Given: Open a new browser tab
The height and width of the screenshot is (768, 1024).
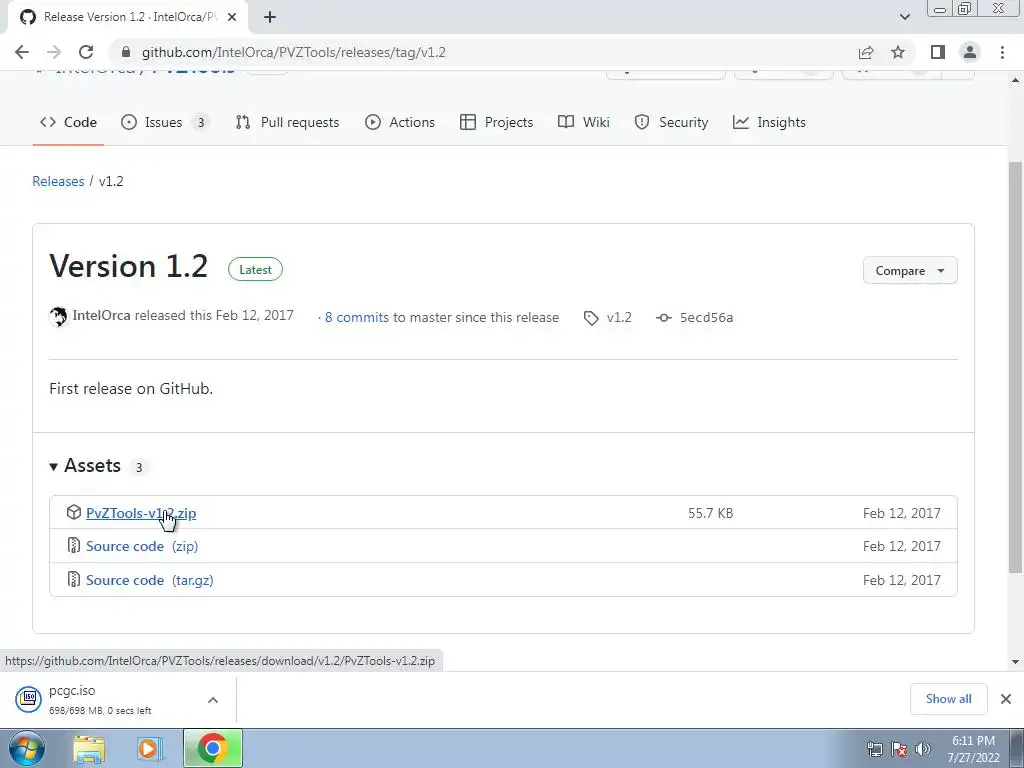Looking at the screenshot, I should tap(270, 17).
